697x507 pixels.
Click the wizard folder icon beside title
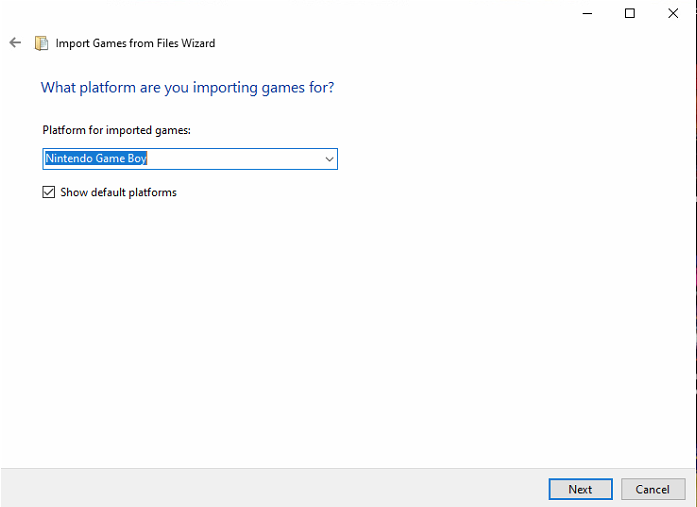click(x=41, y=43)
